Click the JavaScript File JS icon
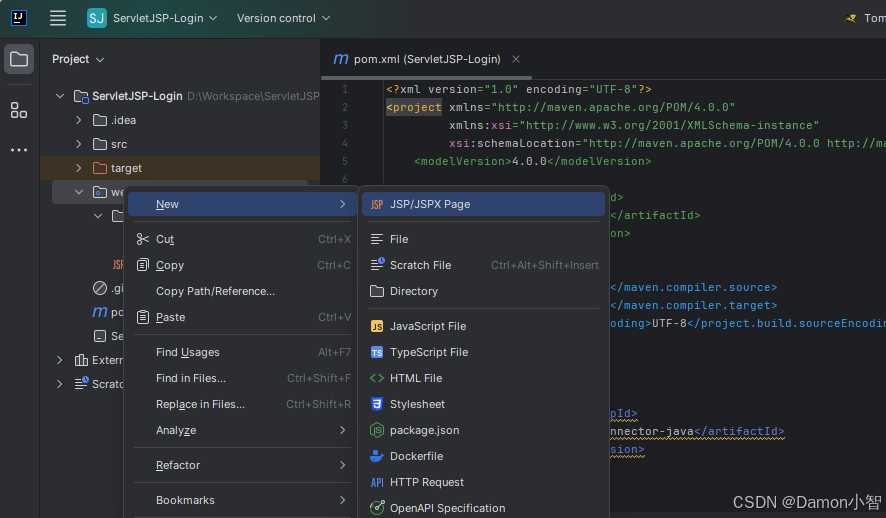 (377, 327)
